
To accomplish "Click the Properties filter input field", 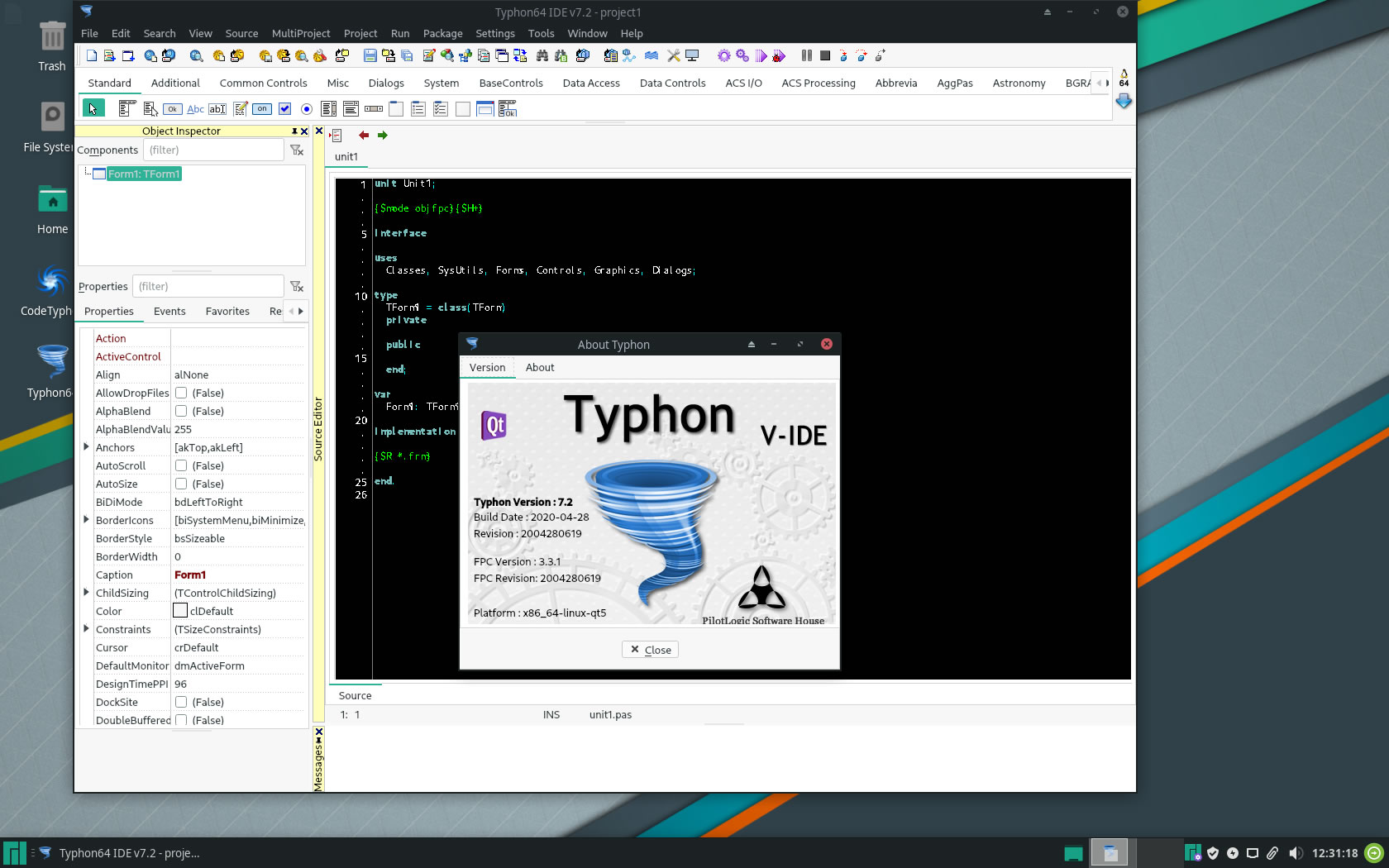I will (x=208, y=286).
